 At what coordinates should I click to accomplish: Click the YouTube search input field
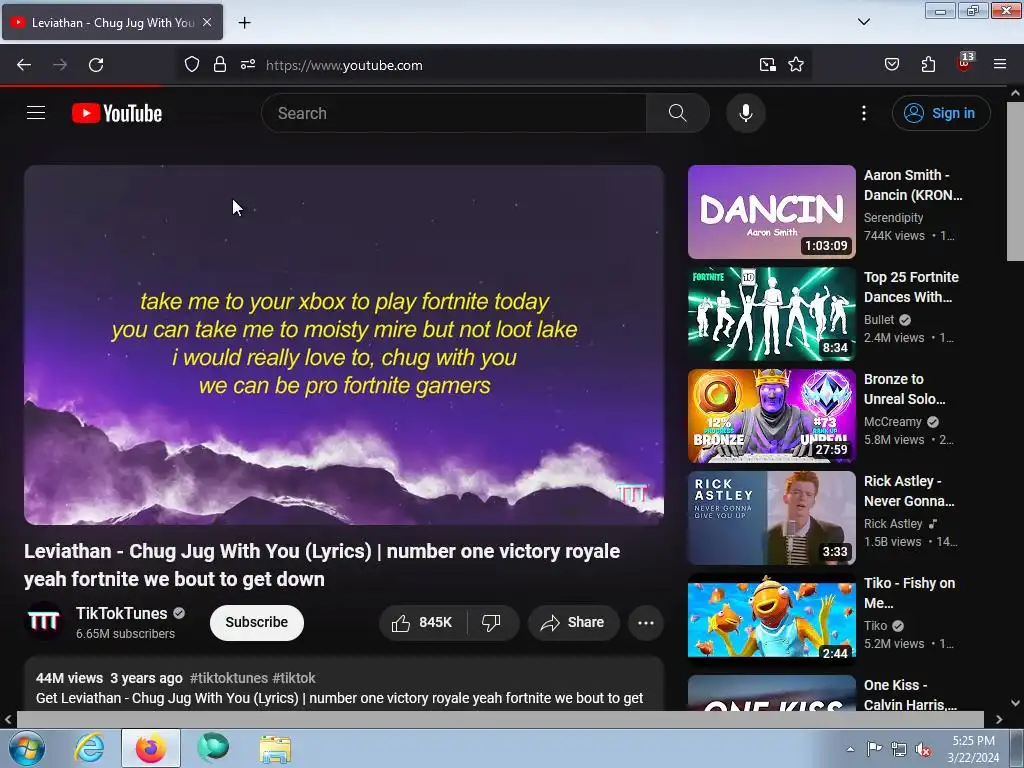pyautogui.click(x=454, y=113)
